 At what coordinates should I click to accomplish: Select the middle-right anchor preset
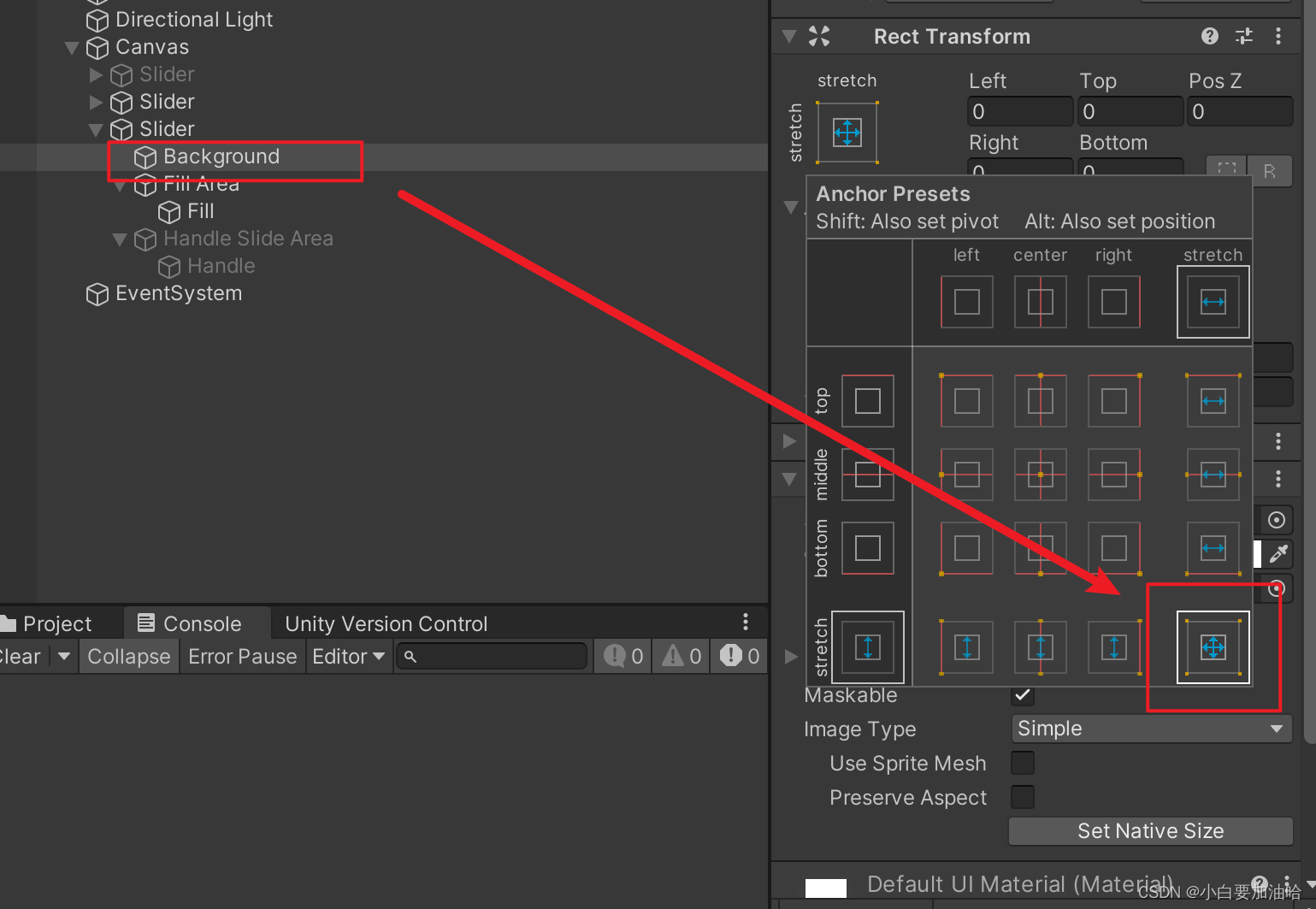[1114, 475]
